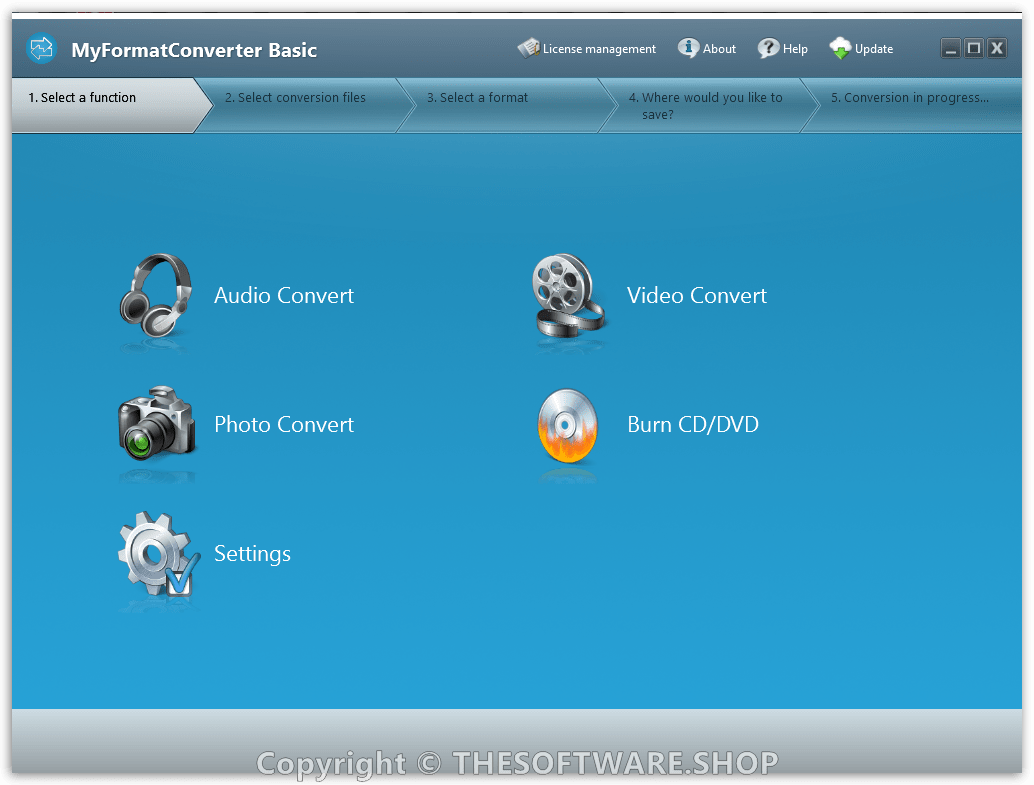This screenshot has height=785, width=1034.
Task: Open the gear Settings icon
Action: pyautogui.click(x=158, y=554)
